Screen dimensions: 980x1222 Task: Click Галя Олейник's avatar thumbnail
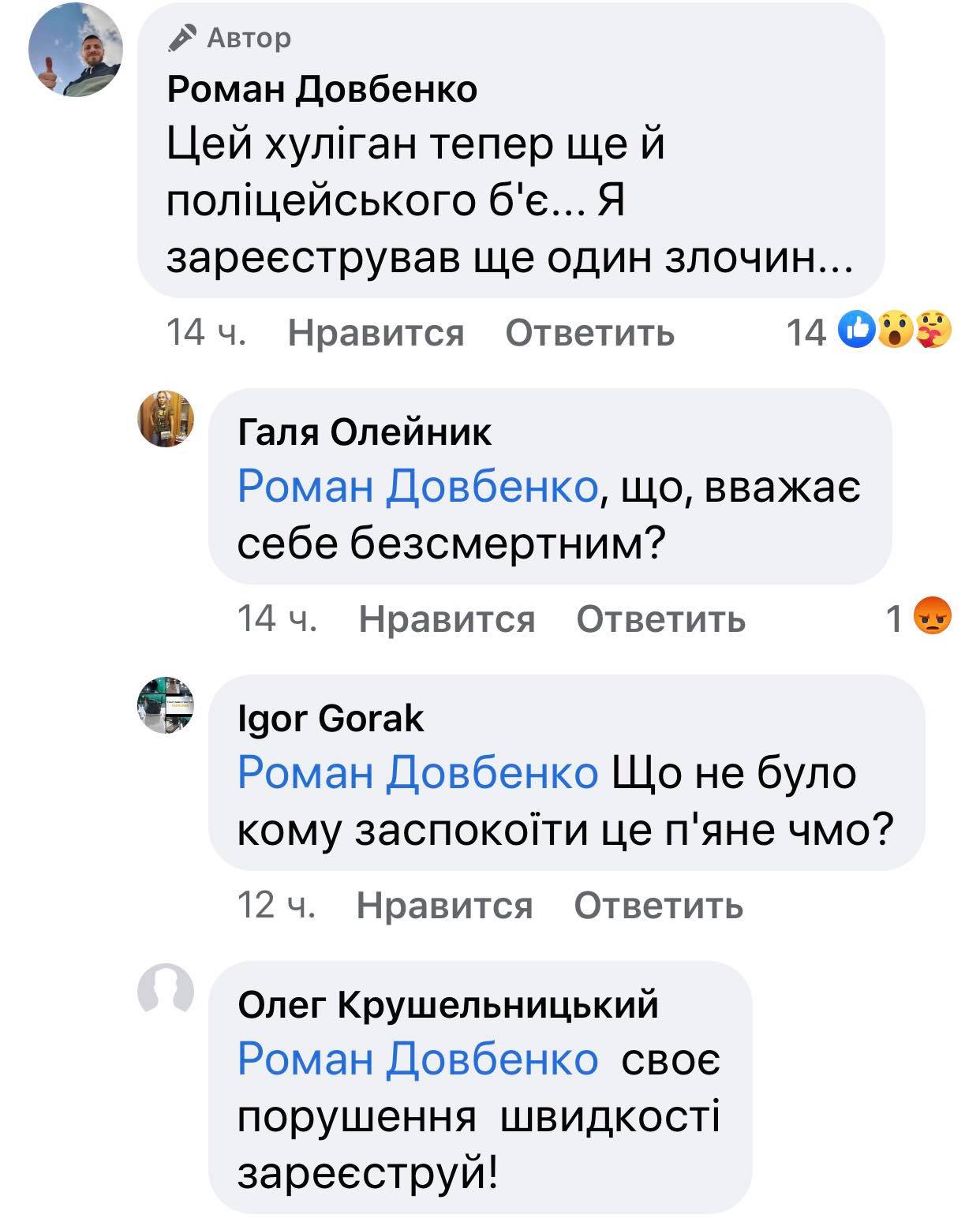click(x=166, y=418)
